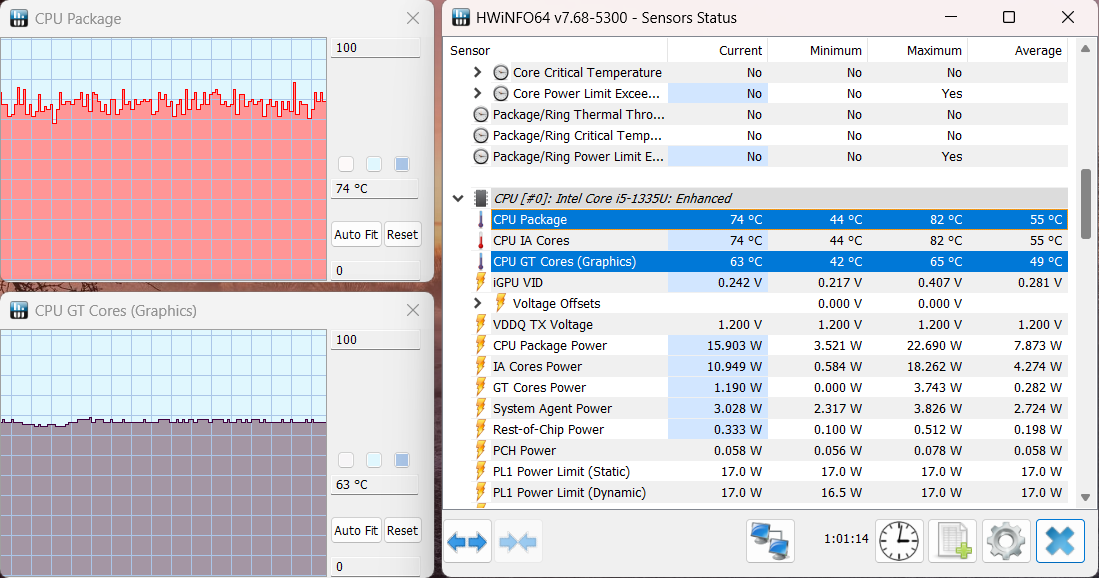Image resolution: width=1099 pixels, height=578 pixels.
Task: Click the HWiNFO64 title bar app icon
Action: (x=460, y=18)
